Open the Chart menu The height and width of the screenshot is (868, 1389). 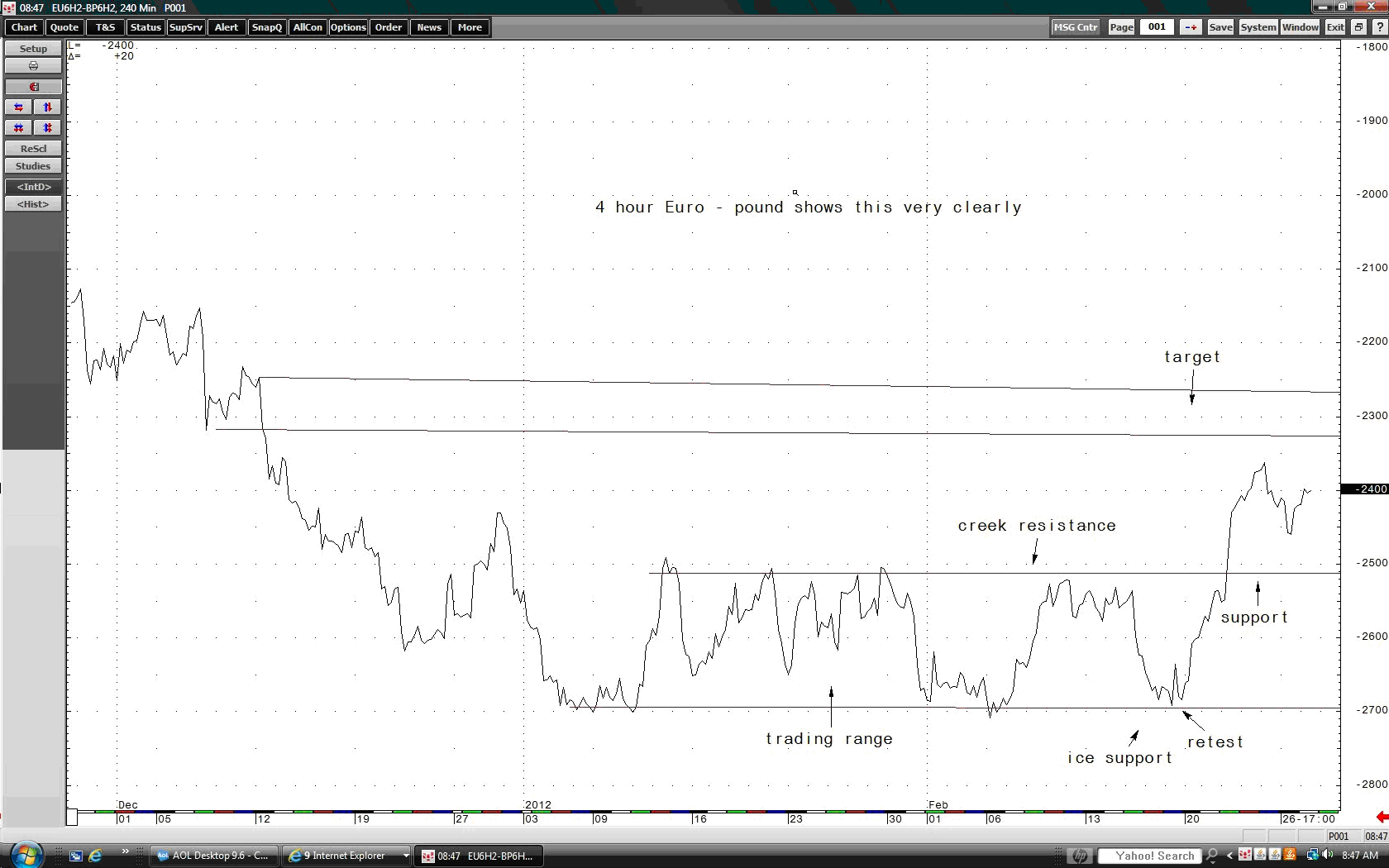coord(24,27)
